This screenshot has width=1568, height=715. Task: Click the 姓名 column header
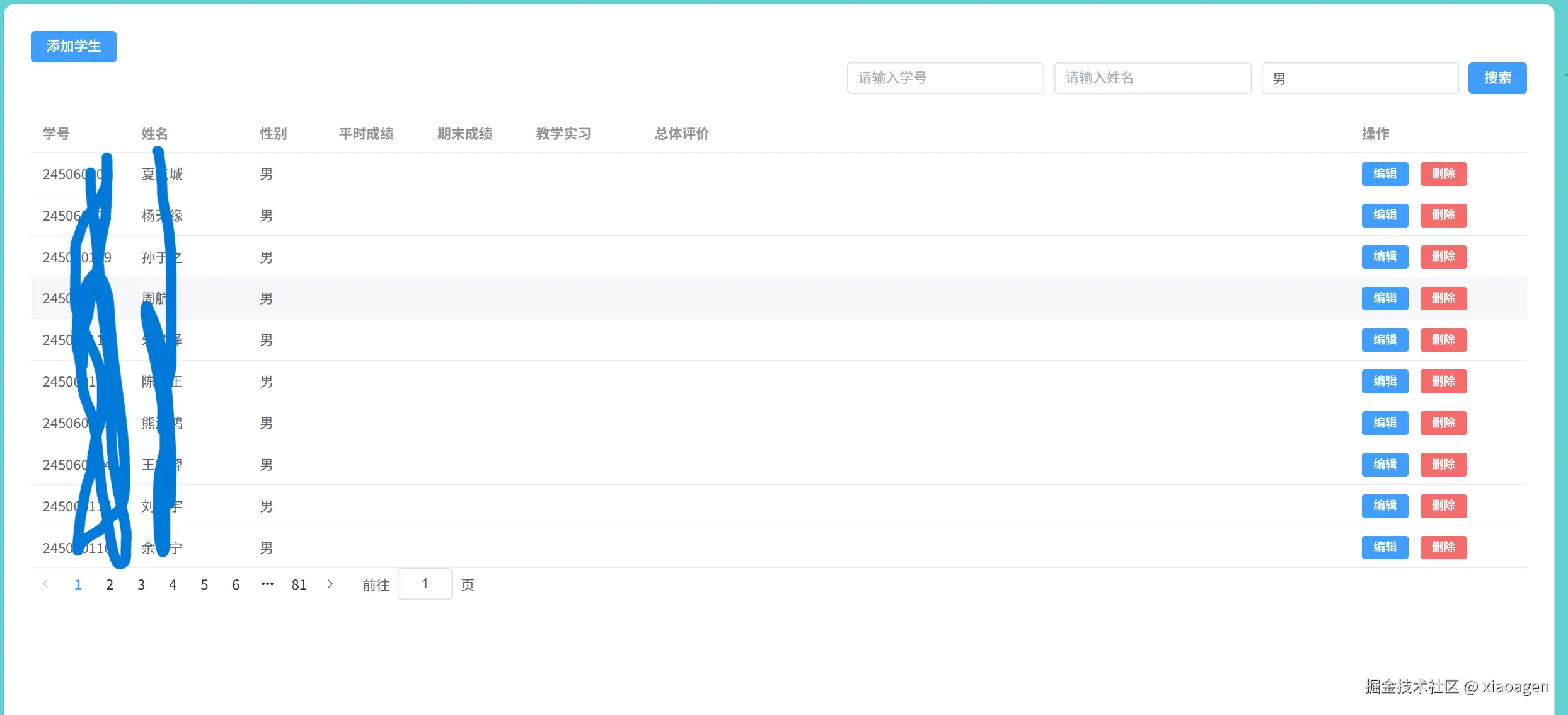click(155, 133)
